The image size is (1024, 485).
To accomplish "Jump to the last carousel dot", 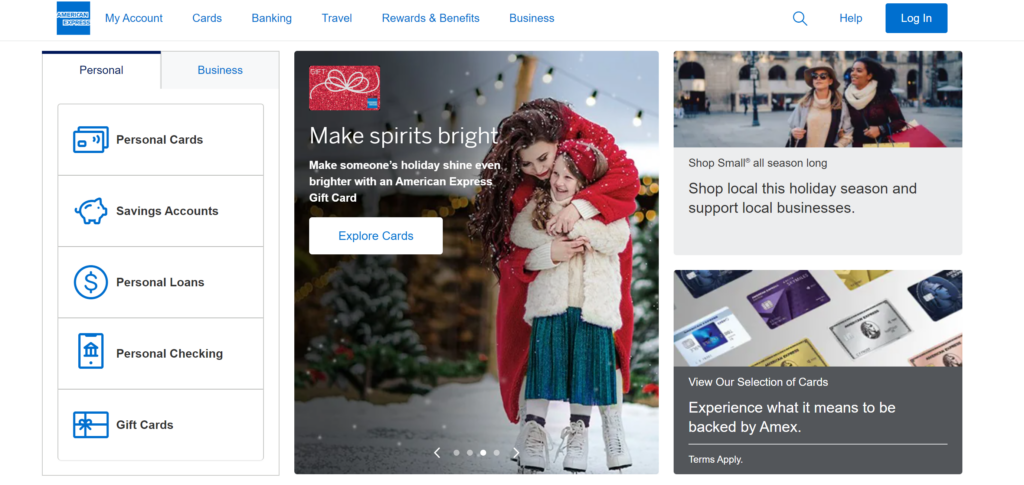I will tap(497, 452).
